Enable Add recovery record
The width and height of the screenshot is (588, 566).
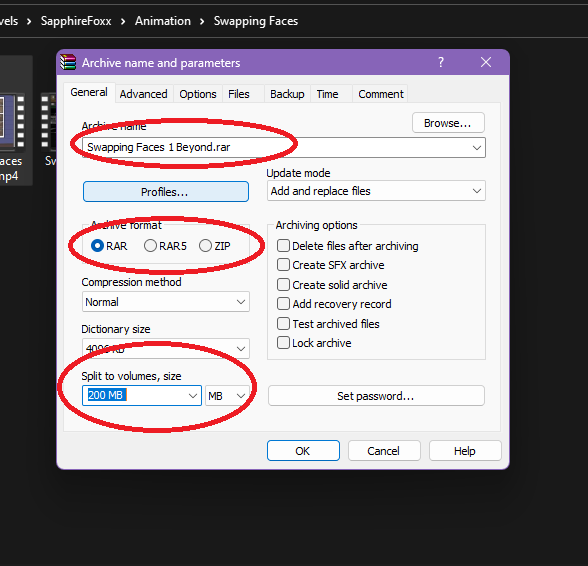[x=334, y=304]
